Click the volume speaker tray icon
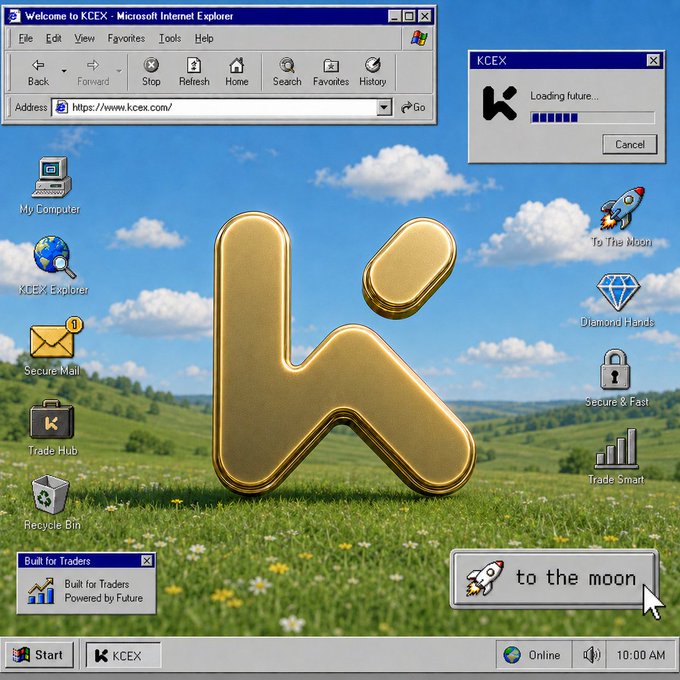 point(591,655)
